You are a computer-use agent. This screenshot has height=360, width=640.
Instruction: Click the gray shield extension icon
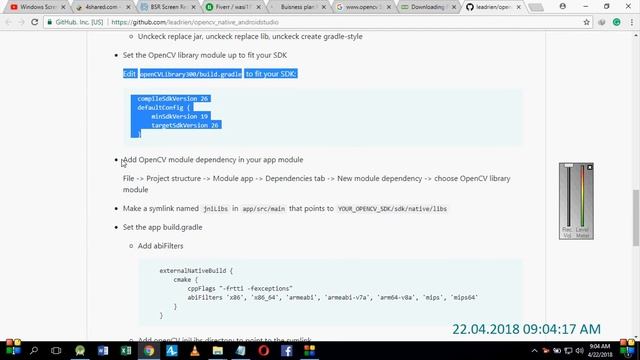tap(602, 22)
